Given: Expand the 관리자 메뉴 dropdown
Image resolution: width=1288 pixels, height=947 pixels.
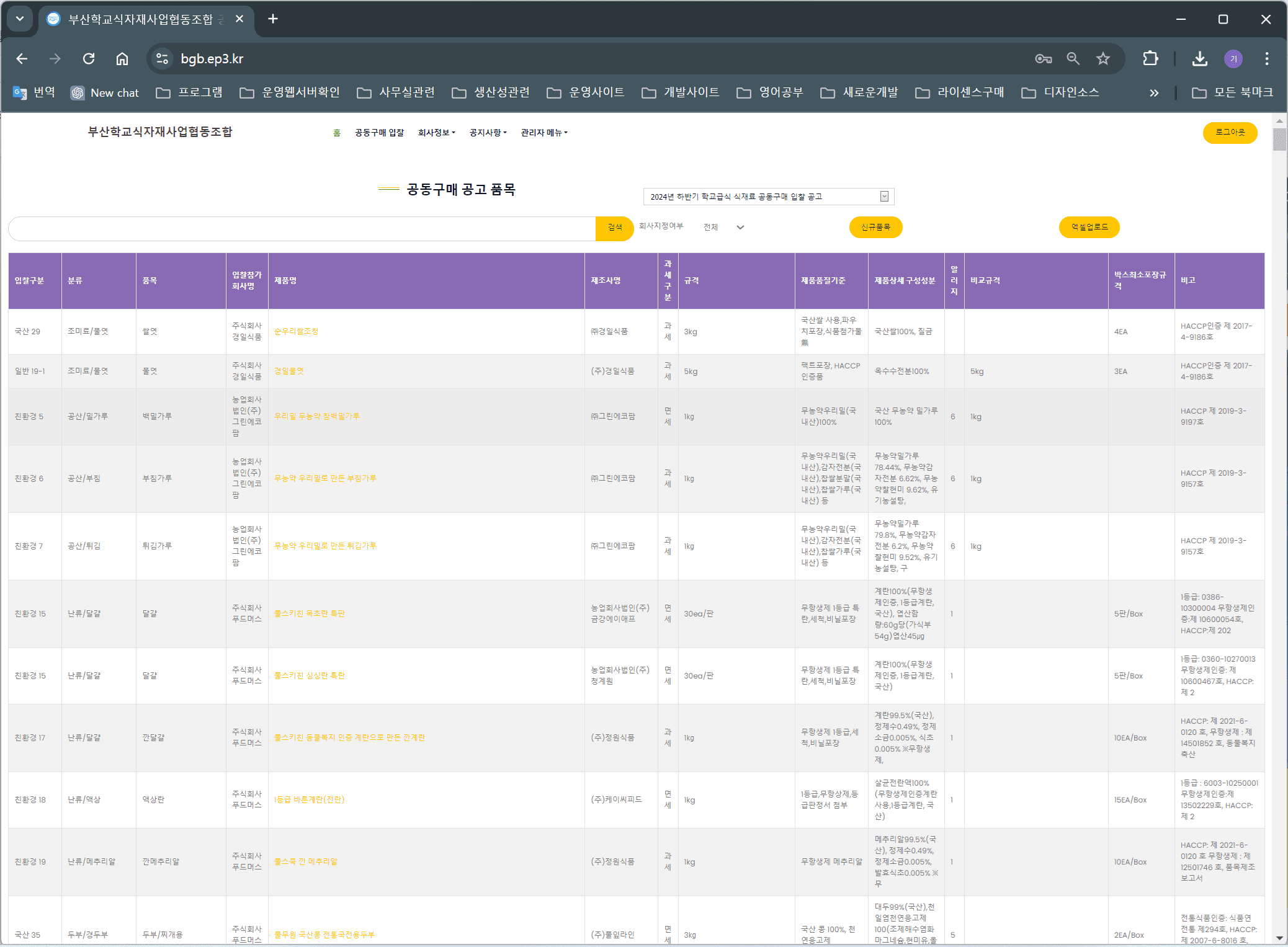Looking at the screenshot, I should pyautogui.click(x=544, y=133).
